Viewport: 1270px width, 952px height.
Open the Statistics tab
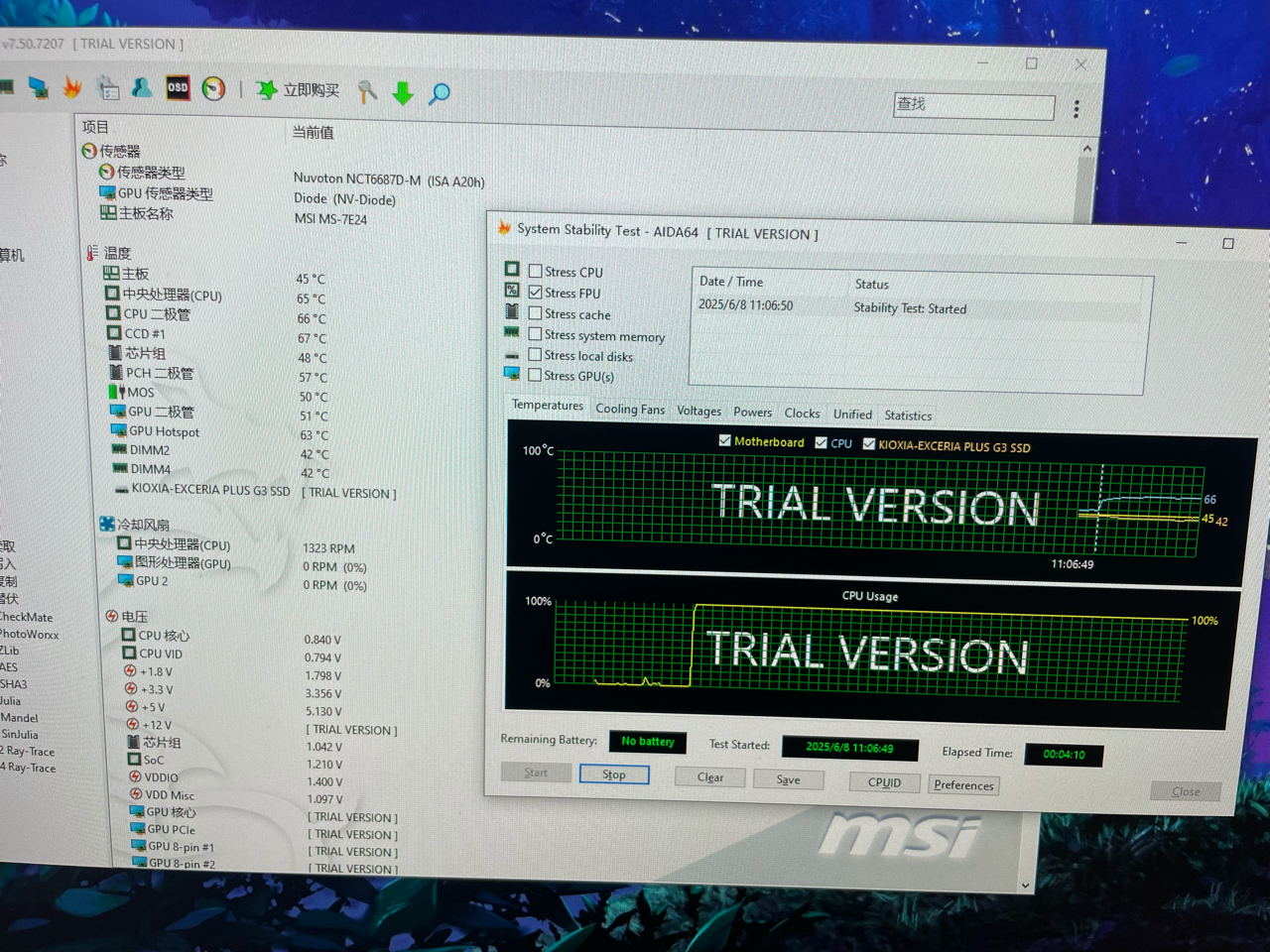907,415
